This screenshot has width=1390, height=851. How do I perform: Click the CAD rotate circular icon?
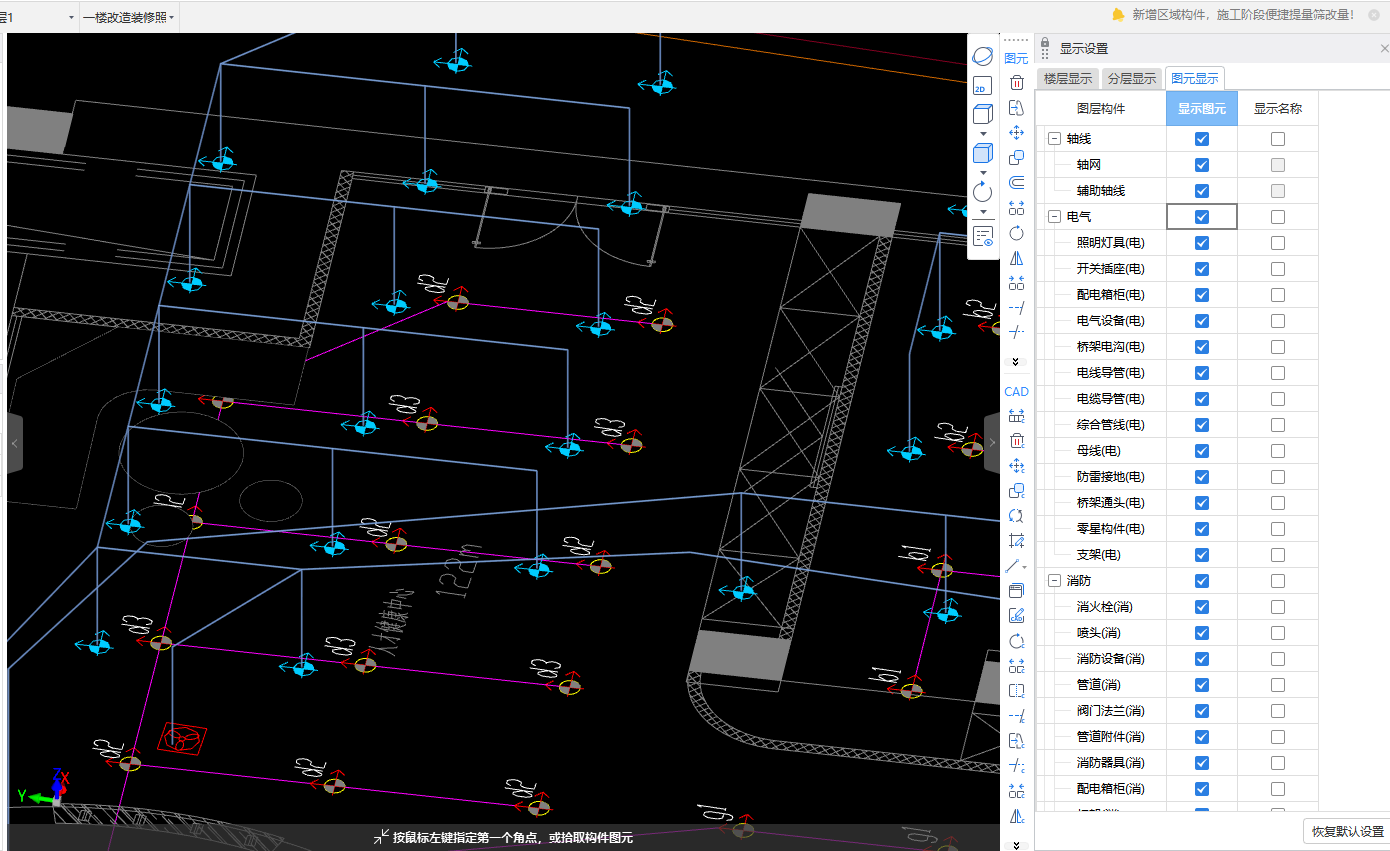1017,641
